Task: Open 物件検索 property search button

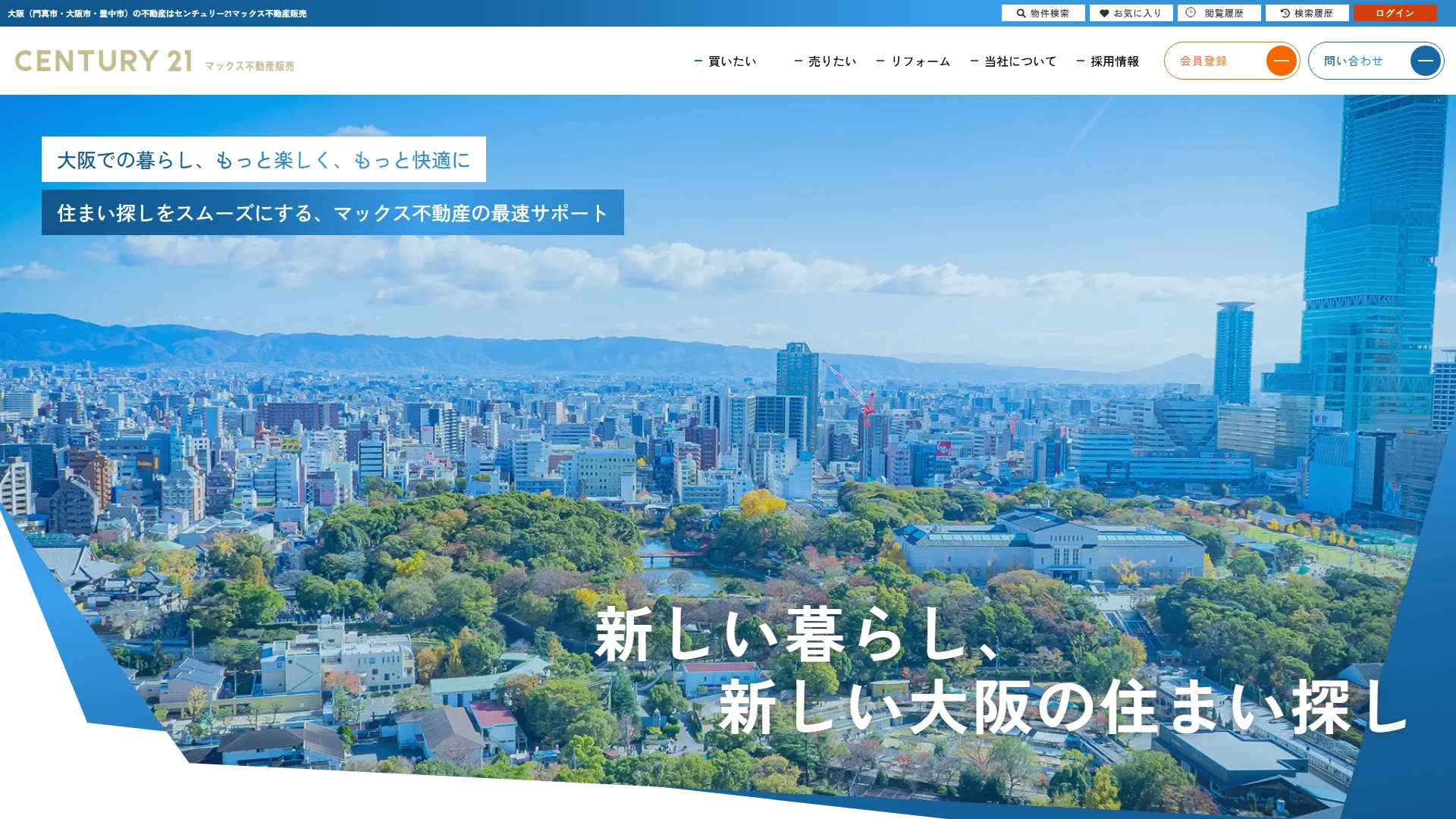Action: (1043, 13)
